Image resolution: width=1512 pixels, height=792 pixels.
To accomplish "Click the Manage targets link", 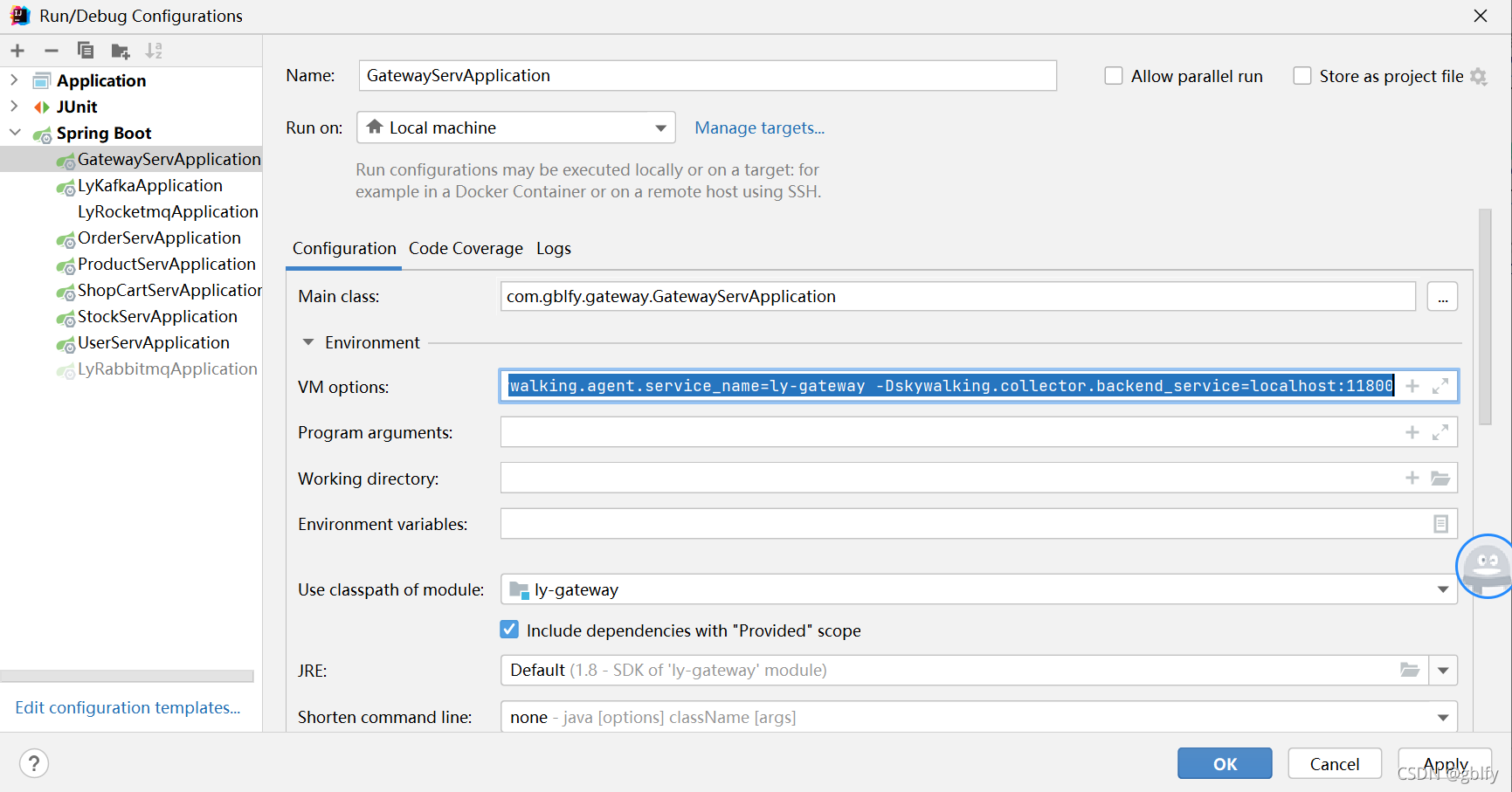I will tap(759, 127).
